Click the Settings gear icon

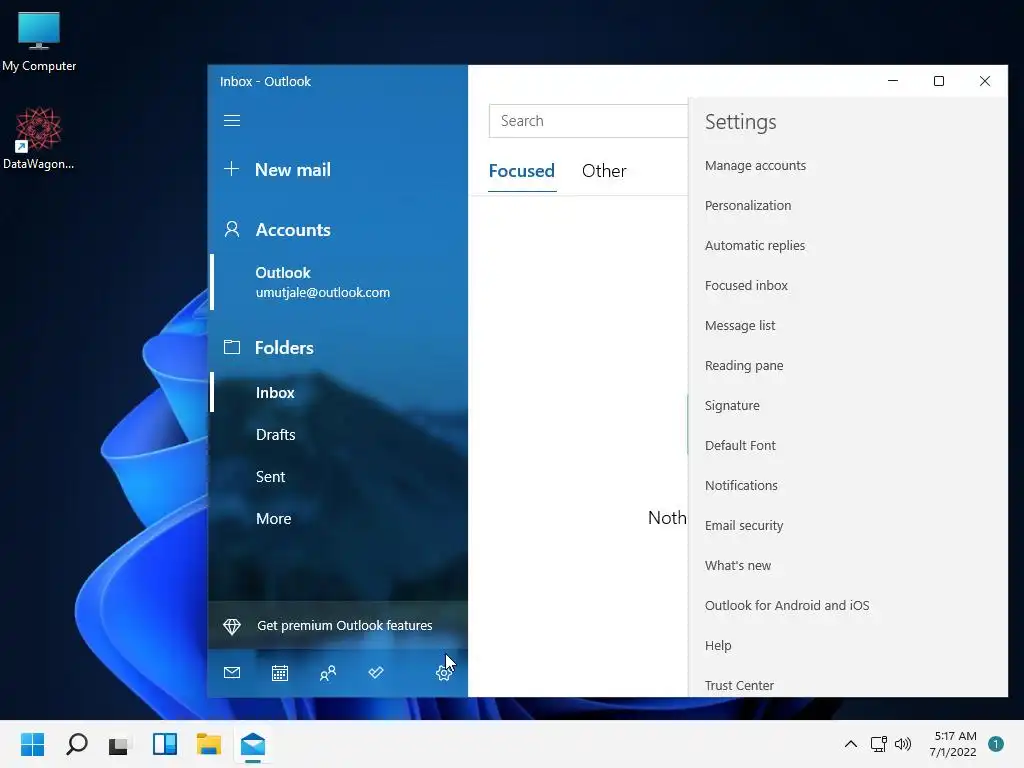point(444,673)
